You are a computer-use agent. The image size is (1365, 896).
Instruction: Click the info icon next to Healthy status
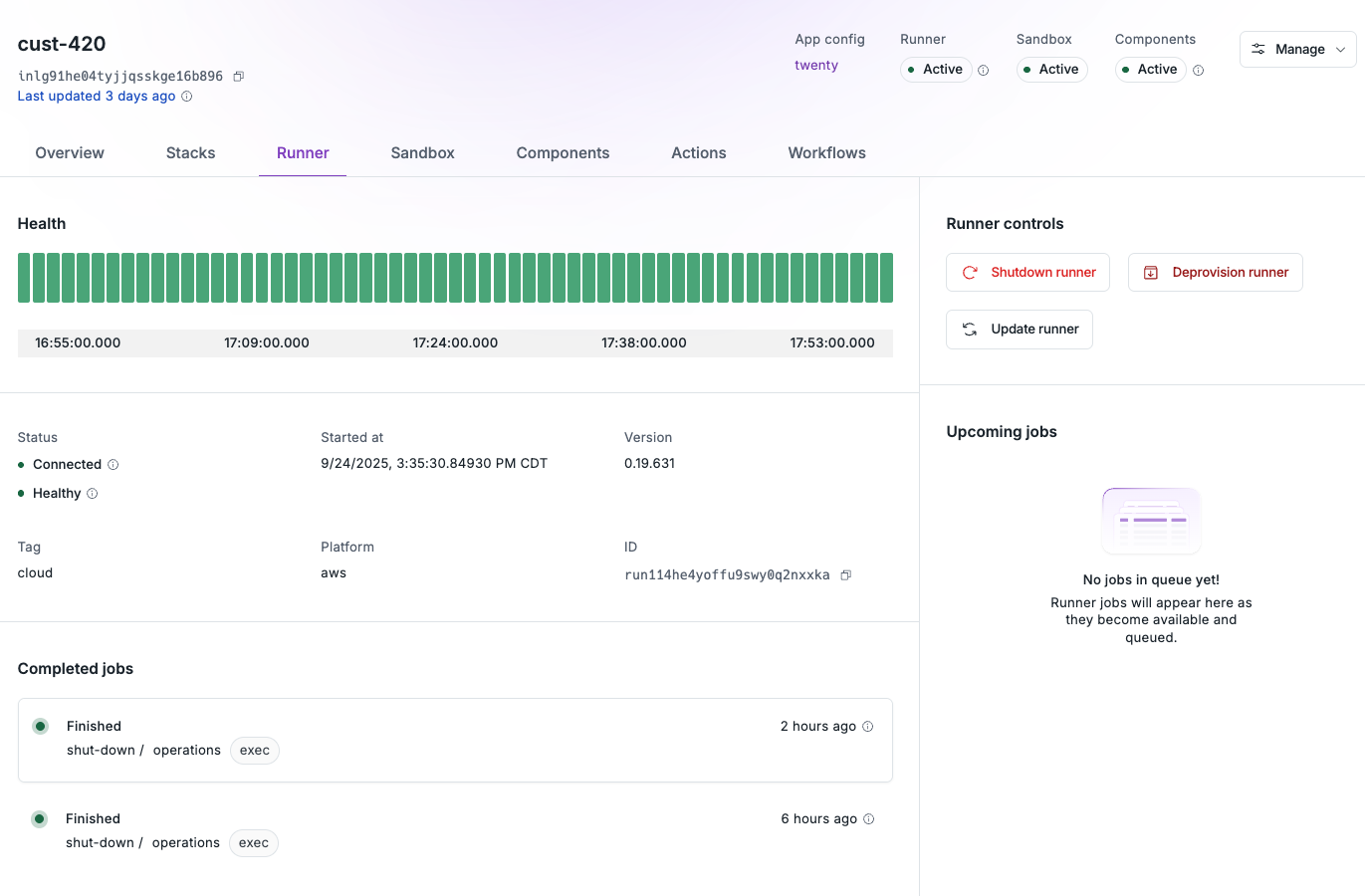(92, 493)
